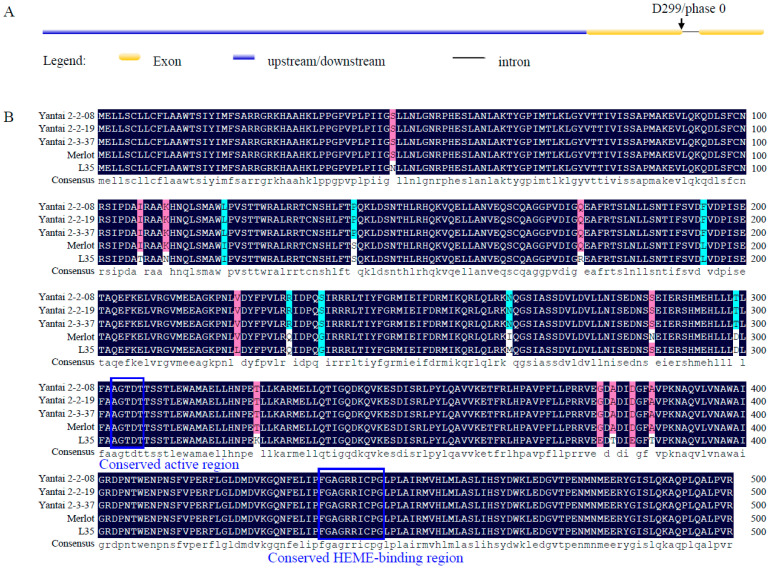Click the long blue upstream bar in the gene diagram

[315, 33]
